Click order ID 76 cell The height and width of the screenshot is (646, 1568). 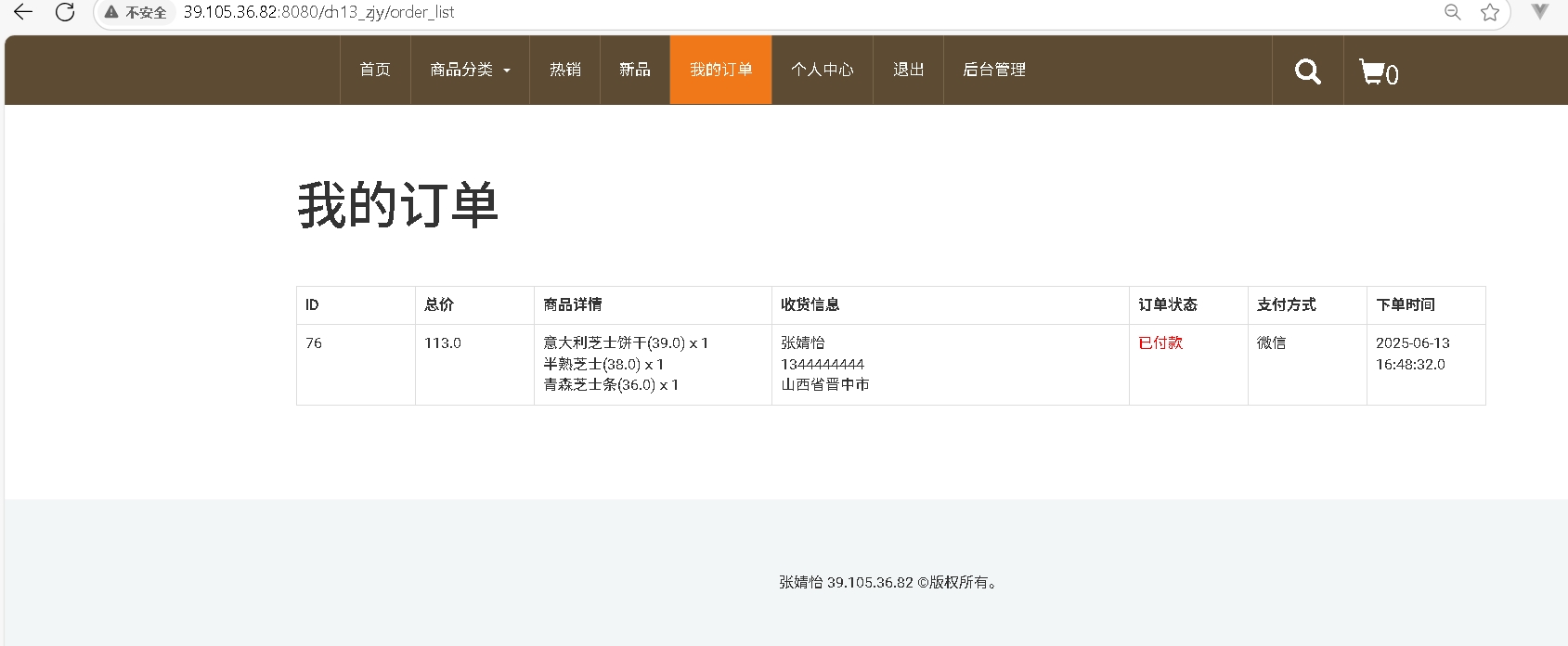[314, 343]
